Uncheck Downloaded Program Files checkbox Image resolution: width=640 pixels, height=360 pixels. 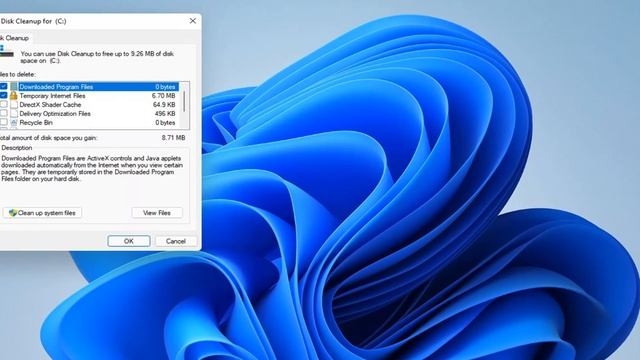coord(4,87)
